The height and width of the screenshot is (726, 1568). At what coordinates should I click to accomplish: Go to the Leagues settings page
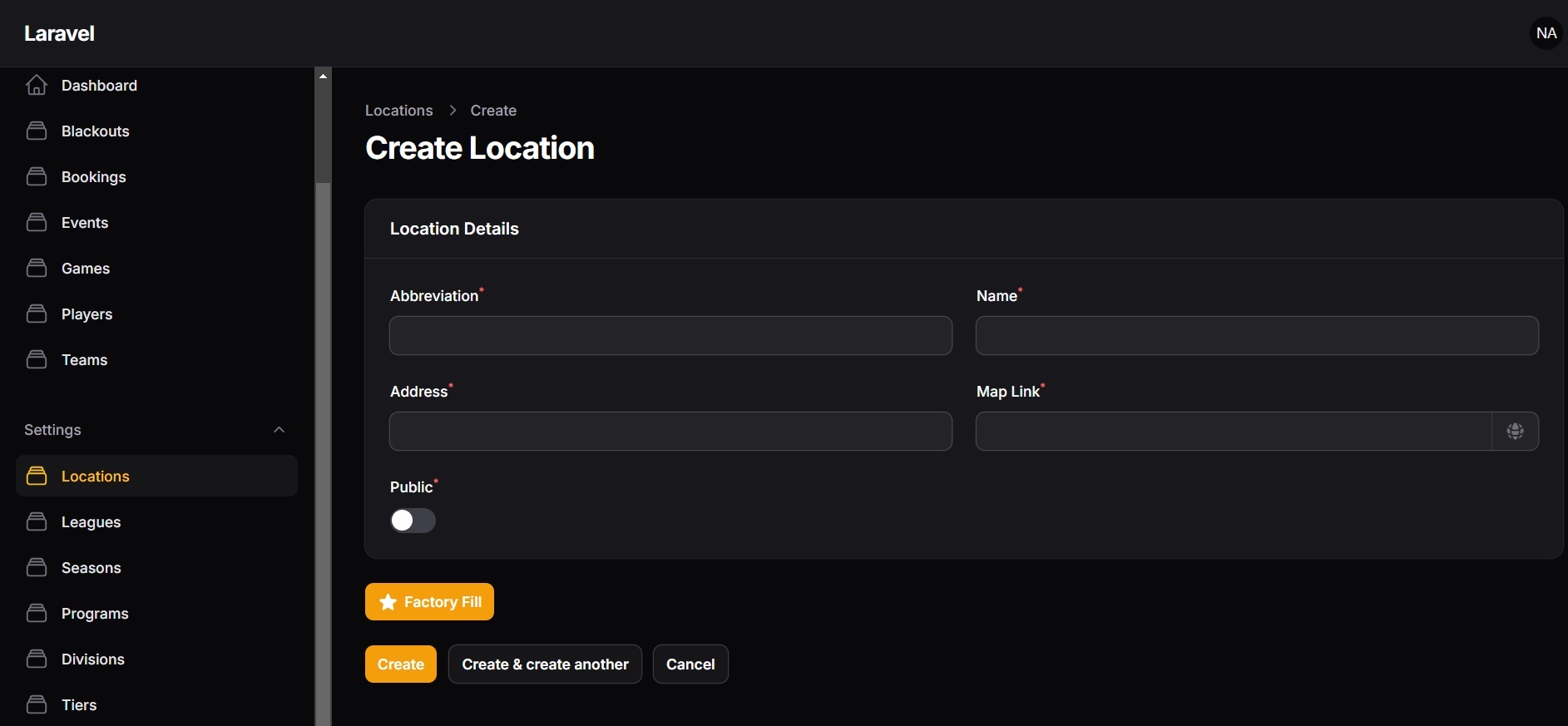pos(91,522)
